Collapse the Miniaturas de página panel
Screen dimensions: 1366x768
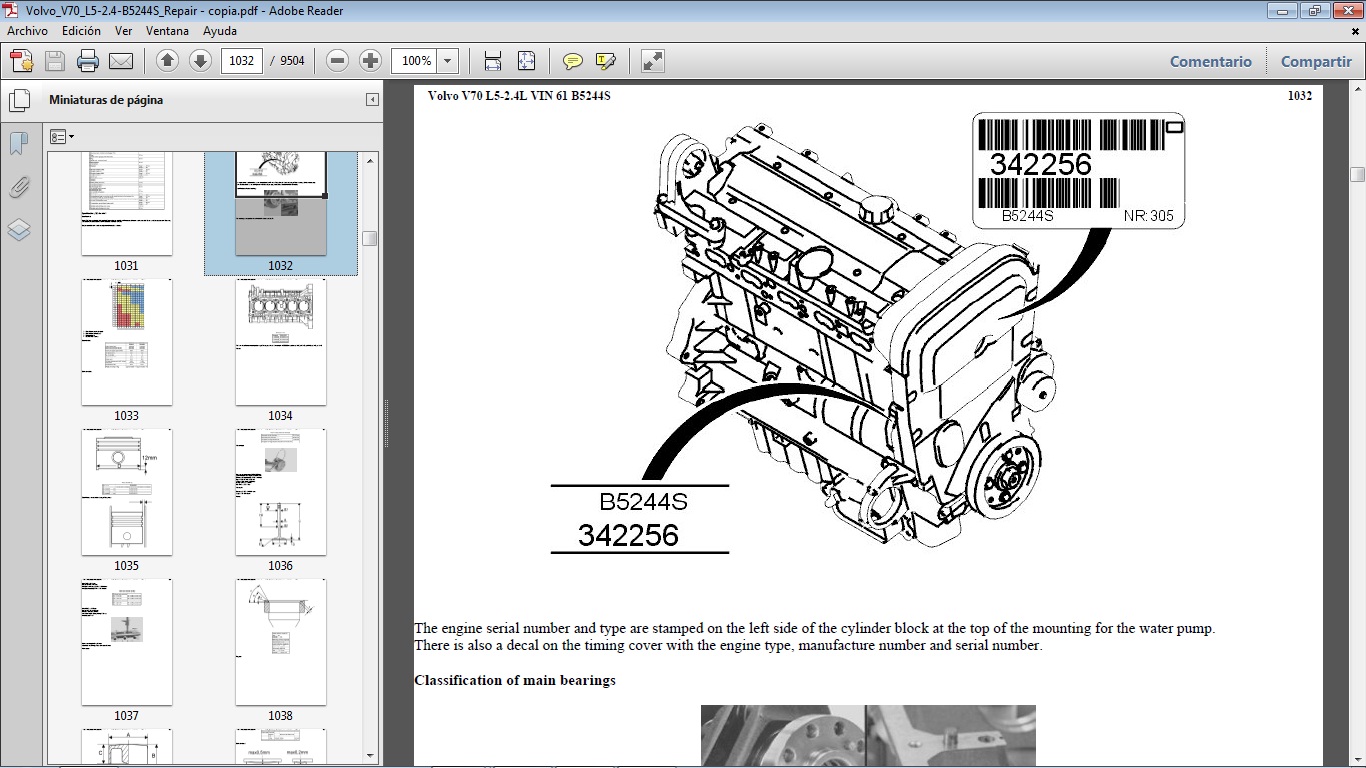click(x=372, y=100)
